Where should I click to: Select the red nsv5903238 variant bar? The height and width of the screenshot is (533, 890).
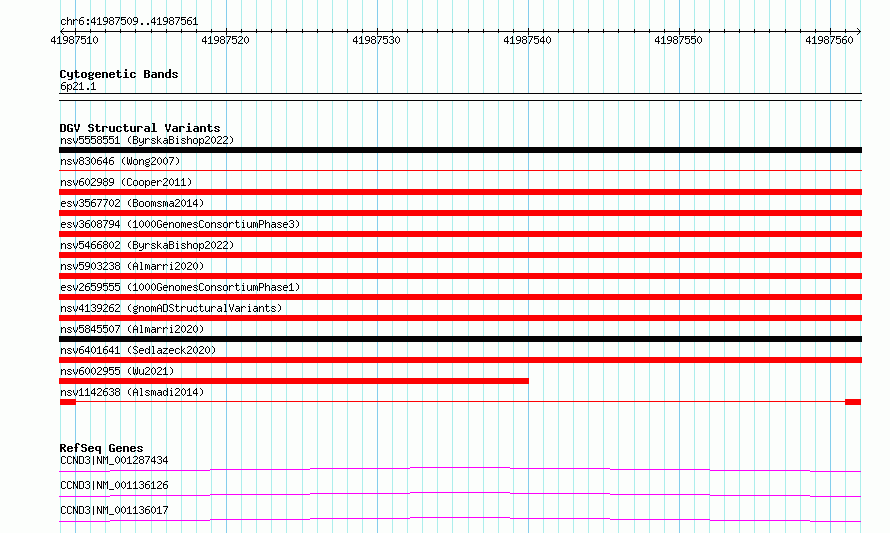(460, 276)
